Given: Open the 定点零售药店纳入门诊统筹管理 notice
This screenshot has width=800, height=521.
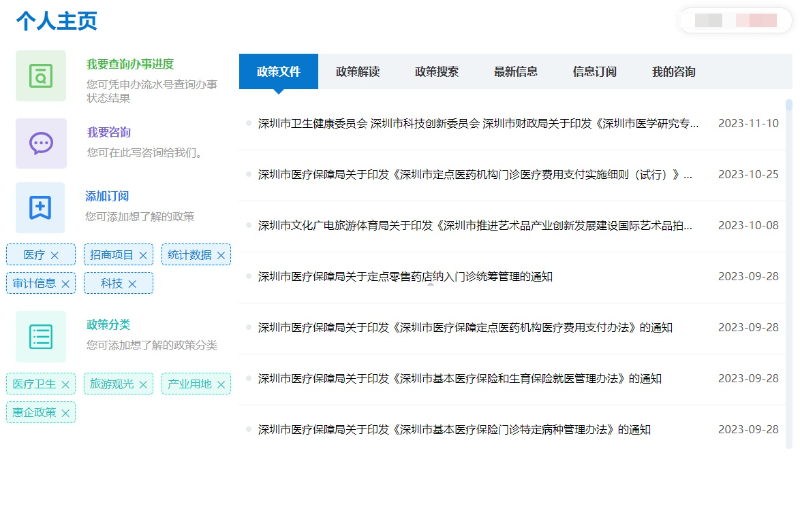Looking at the screenshot, I should [405, 277].
